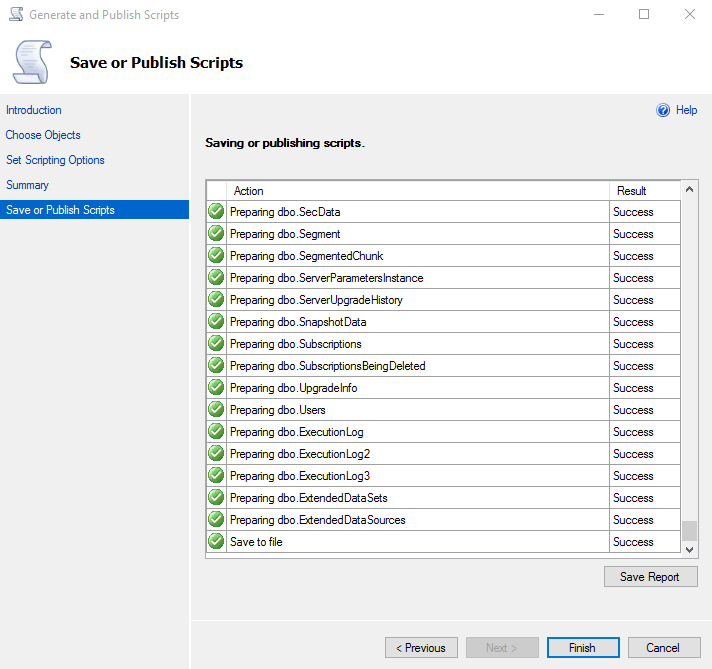The image size is (712, 669).
Task: Click the large scroll icon beside the heading
Action: coord(32,62)
